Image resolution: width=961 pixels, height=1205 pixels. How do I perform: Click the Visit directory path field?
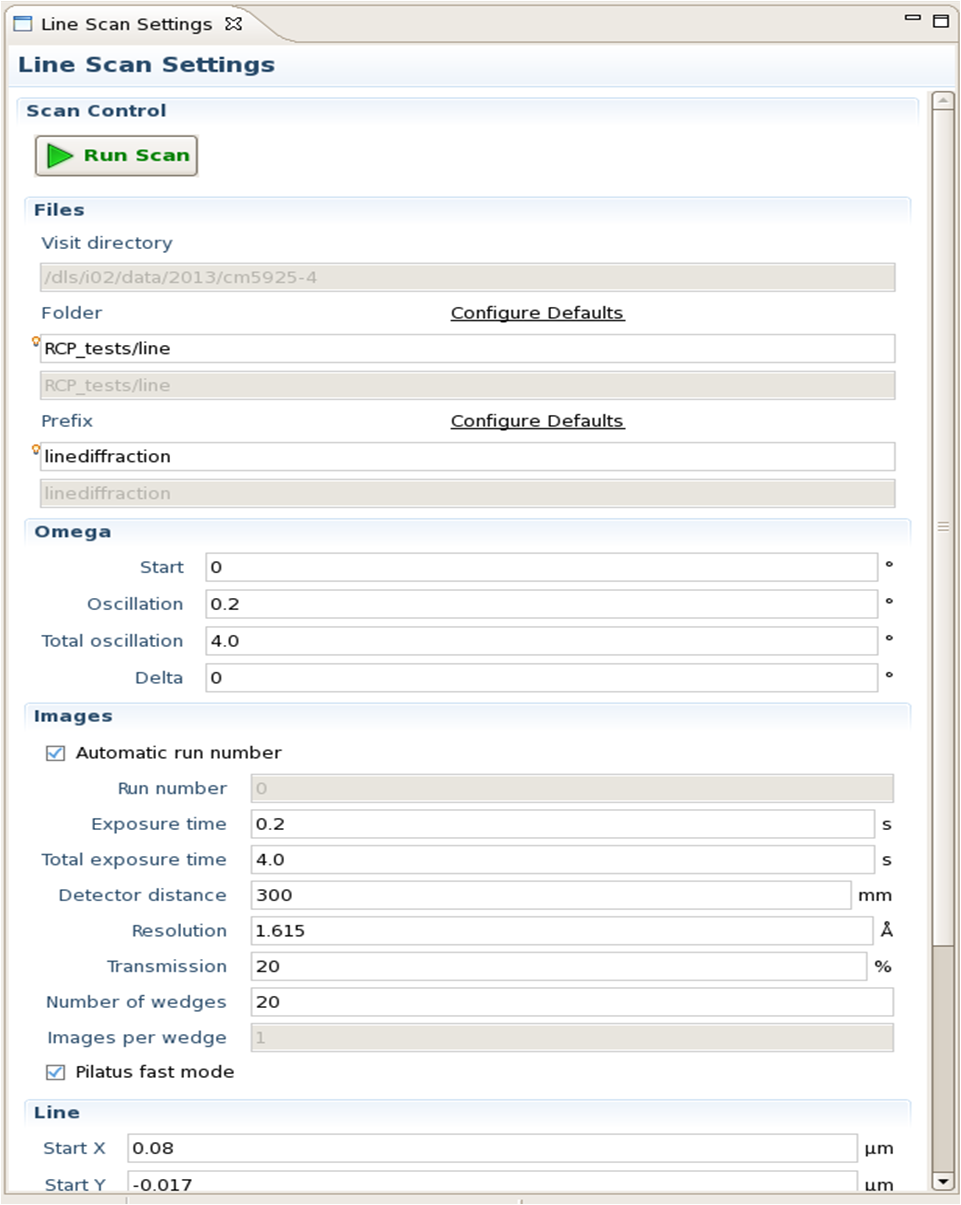(x=467, y=277)
